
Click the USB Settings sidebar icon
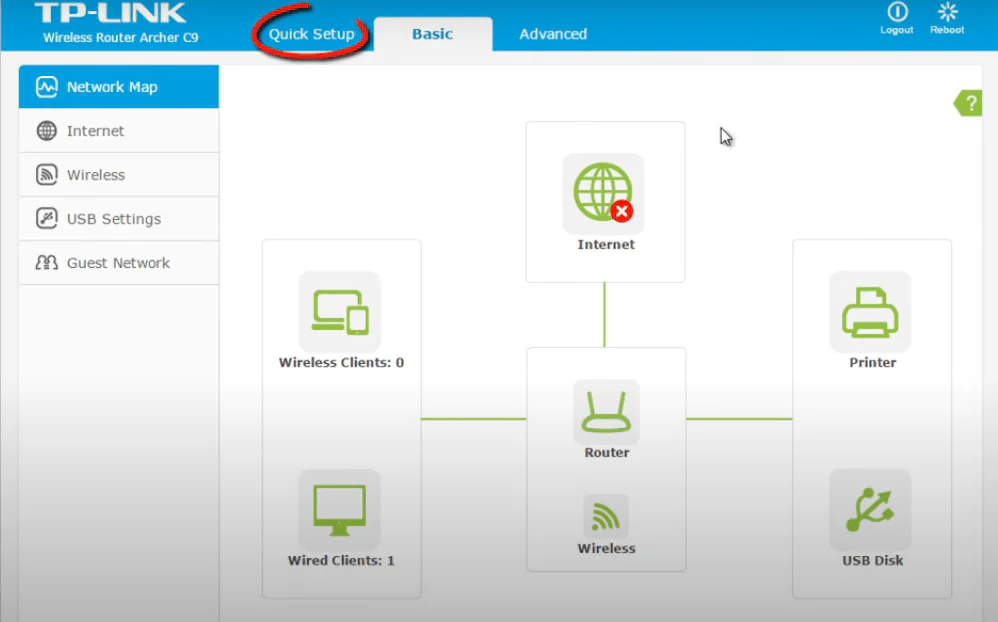(x=46, y=219)
